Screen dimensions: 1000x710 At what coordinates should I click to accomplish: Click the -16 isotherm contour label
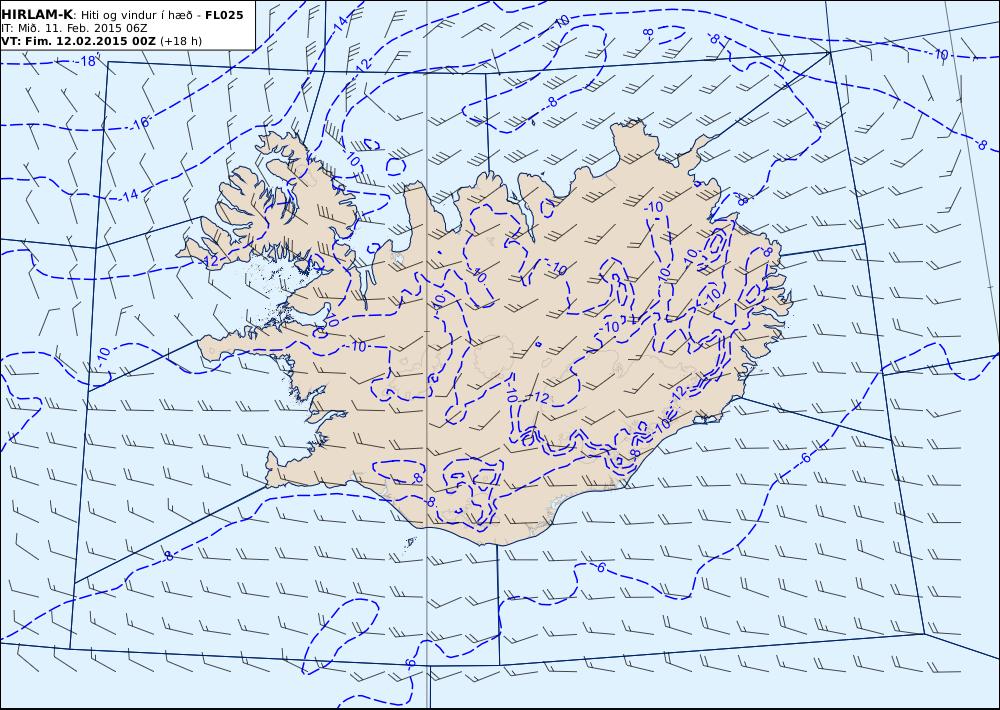[x=140, y=122]
